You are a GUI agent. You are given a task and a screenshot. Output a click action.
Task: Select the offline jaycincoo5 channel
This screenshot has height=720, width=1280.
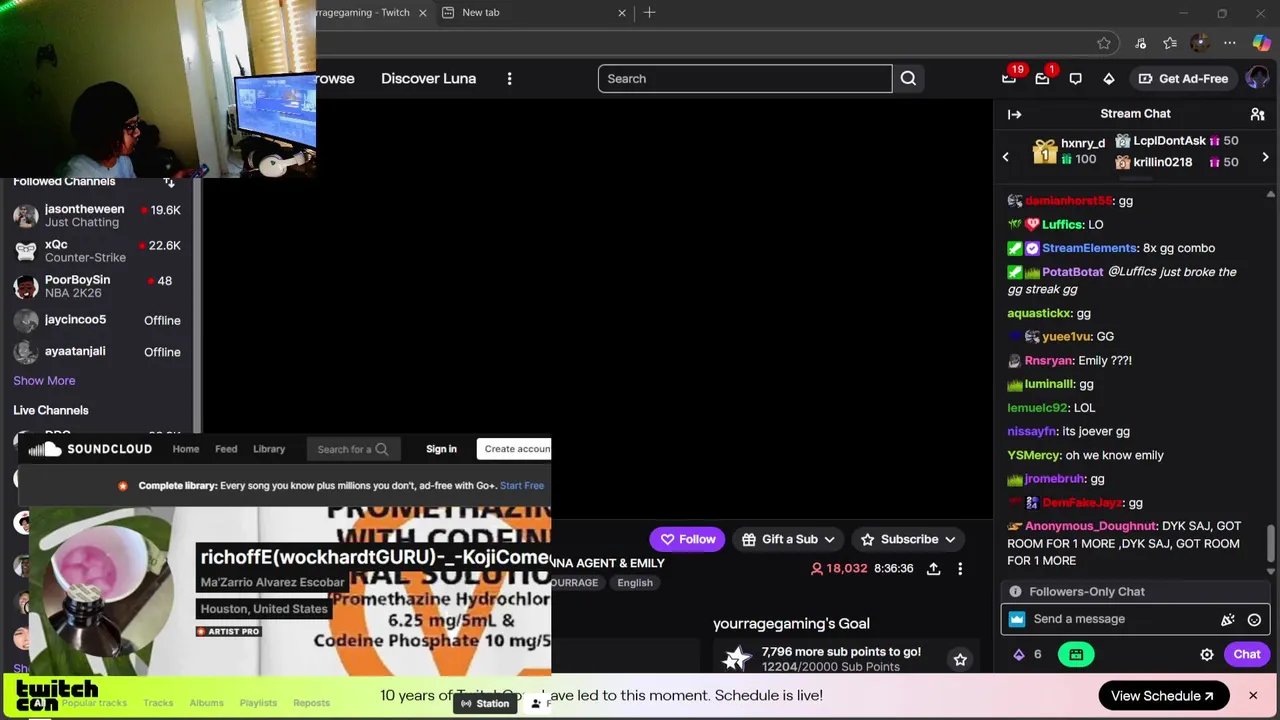point(98,320)
